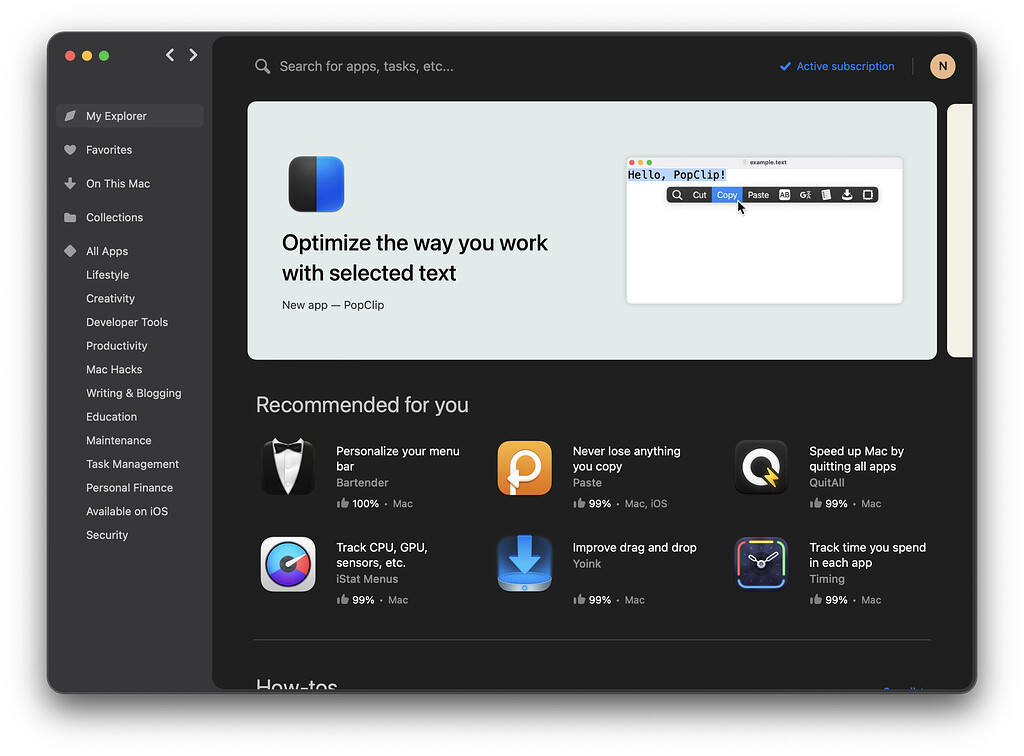Open the Bartender app icon

click(x=288, y=468)
